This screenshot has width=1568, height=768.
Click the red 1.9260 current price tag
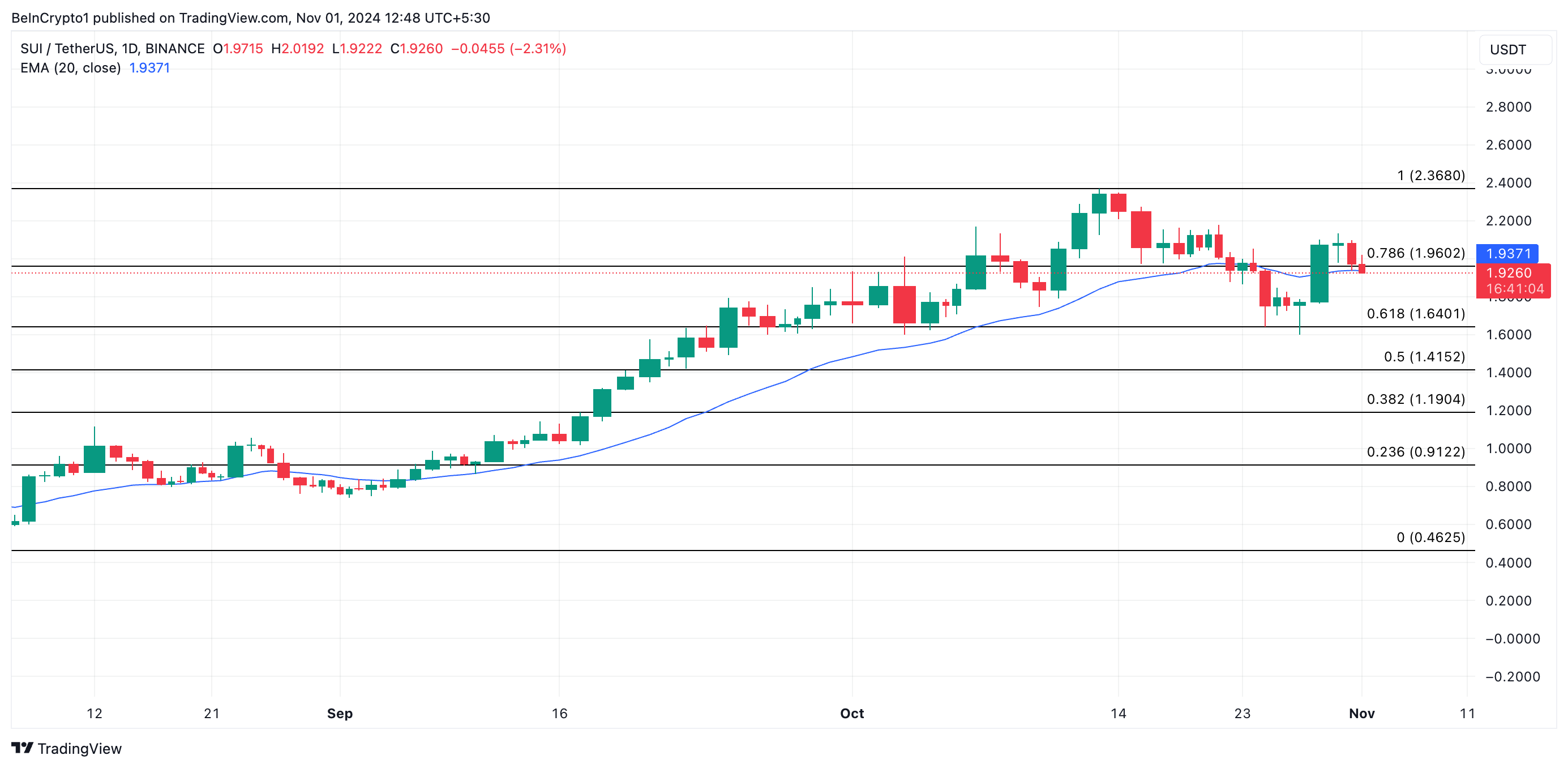[x=1512, y=274]
